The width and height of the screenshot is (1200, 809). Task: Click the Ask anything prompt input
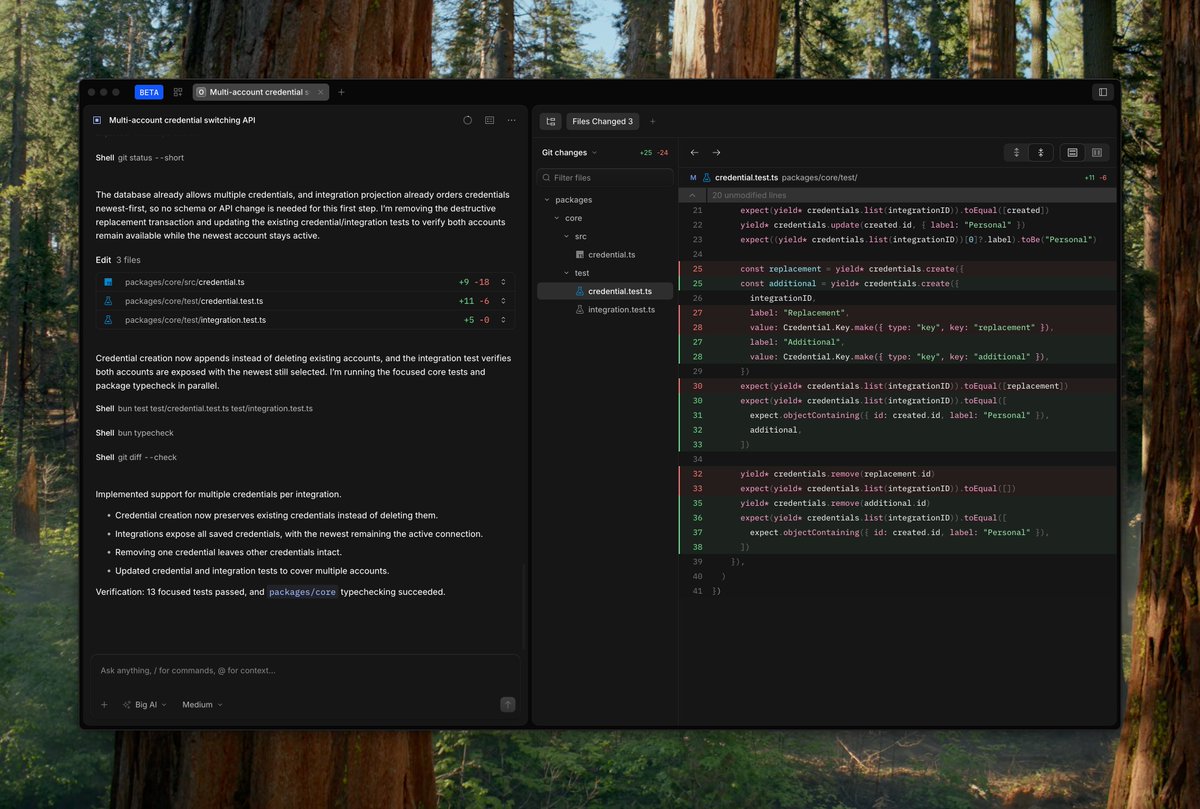click(x=306, y=671)
